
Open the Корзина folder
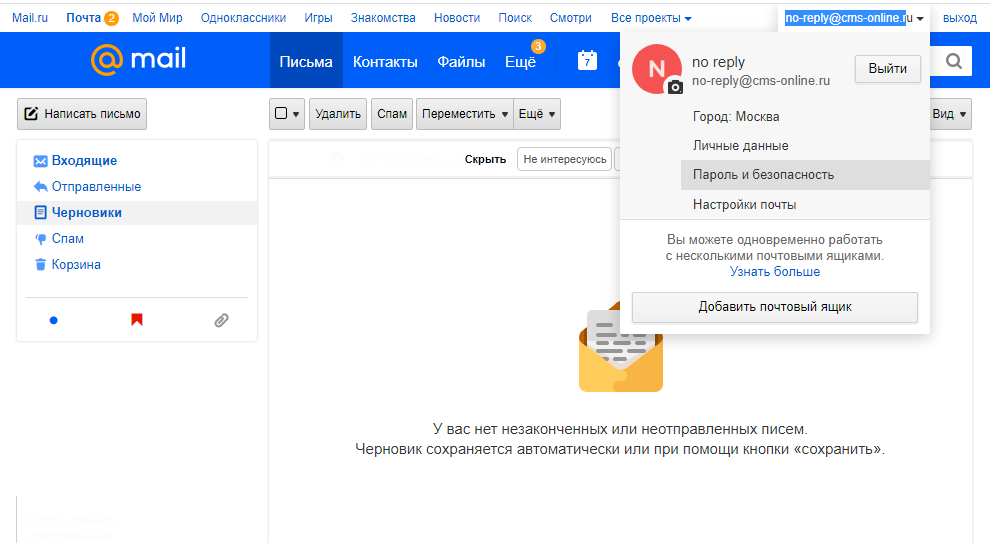tap(76, 264)
